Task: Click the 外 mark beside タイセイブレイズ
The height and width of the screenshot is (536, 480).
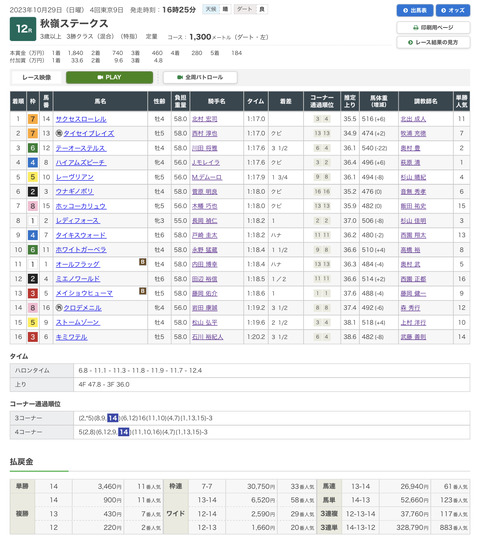Action: pos(59,133)
